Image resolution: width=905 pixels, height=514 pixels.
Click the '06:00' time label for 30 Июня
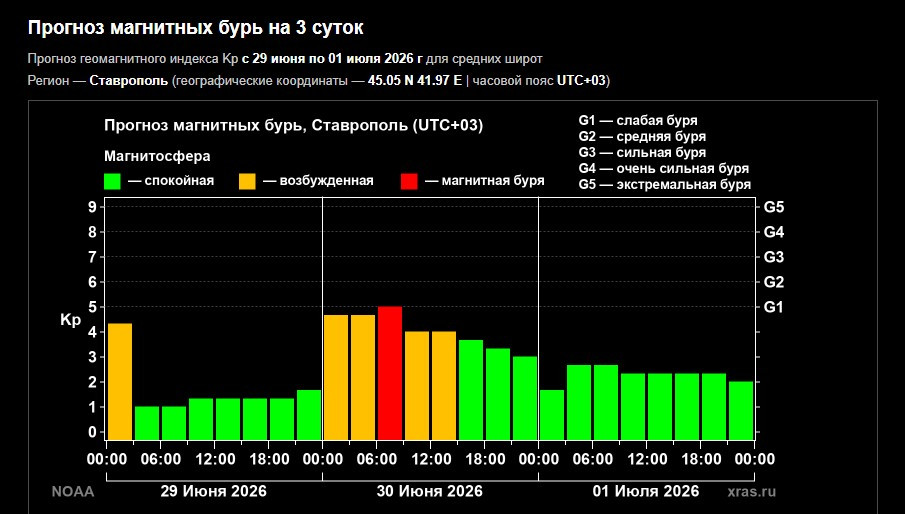click(377, 460)
